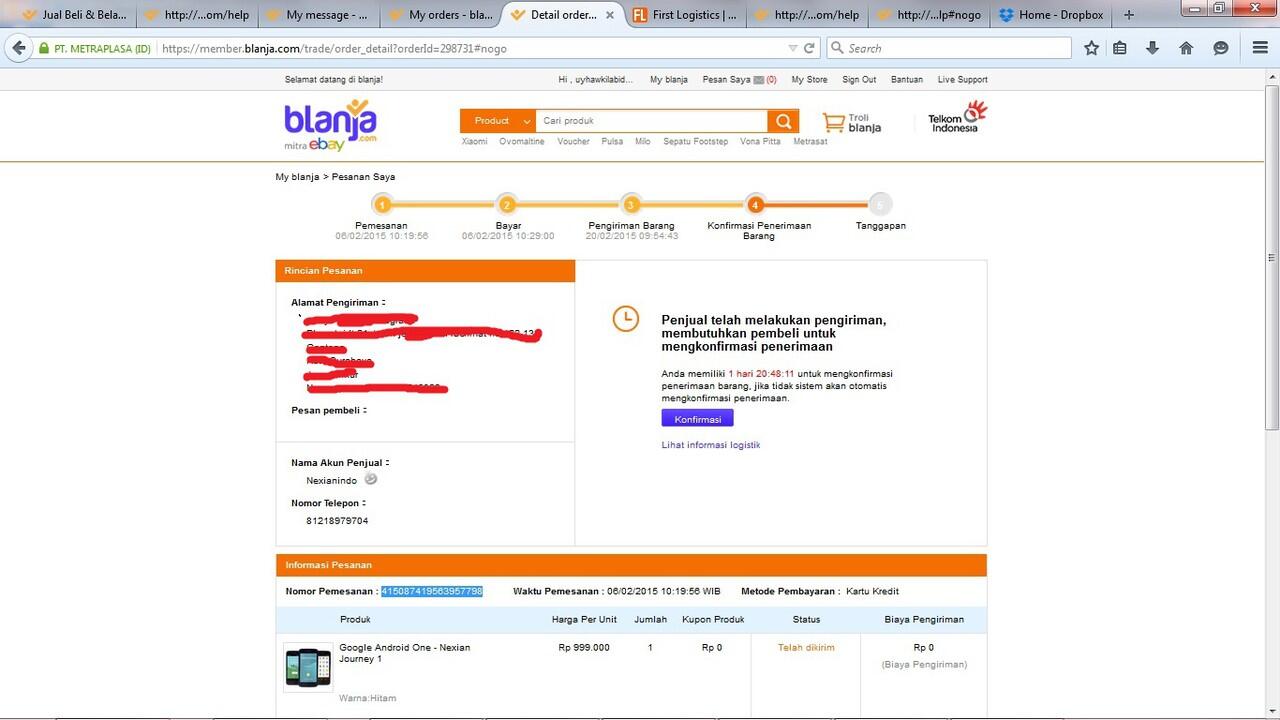Open the My Store link
1280x720 pixels.
809,80
